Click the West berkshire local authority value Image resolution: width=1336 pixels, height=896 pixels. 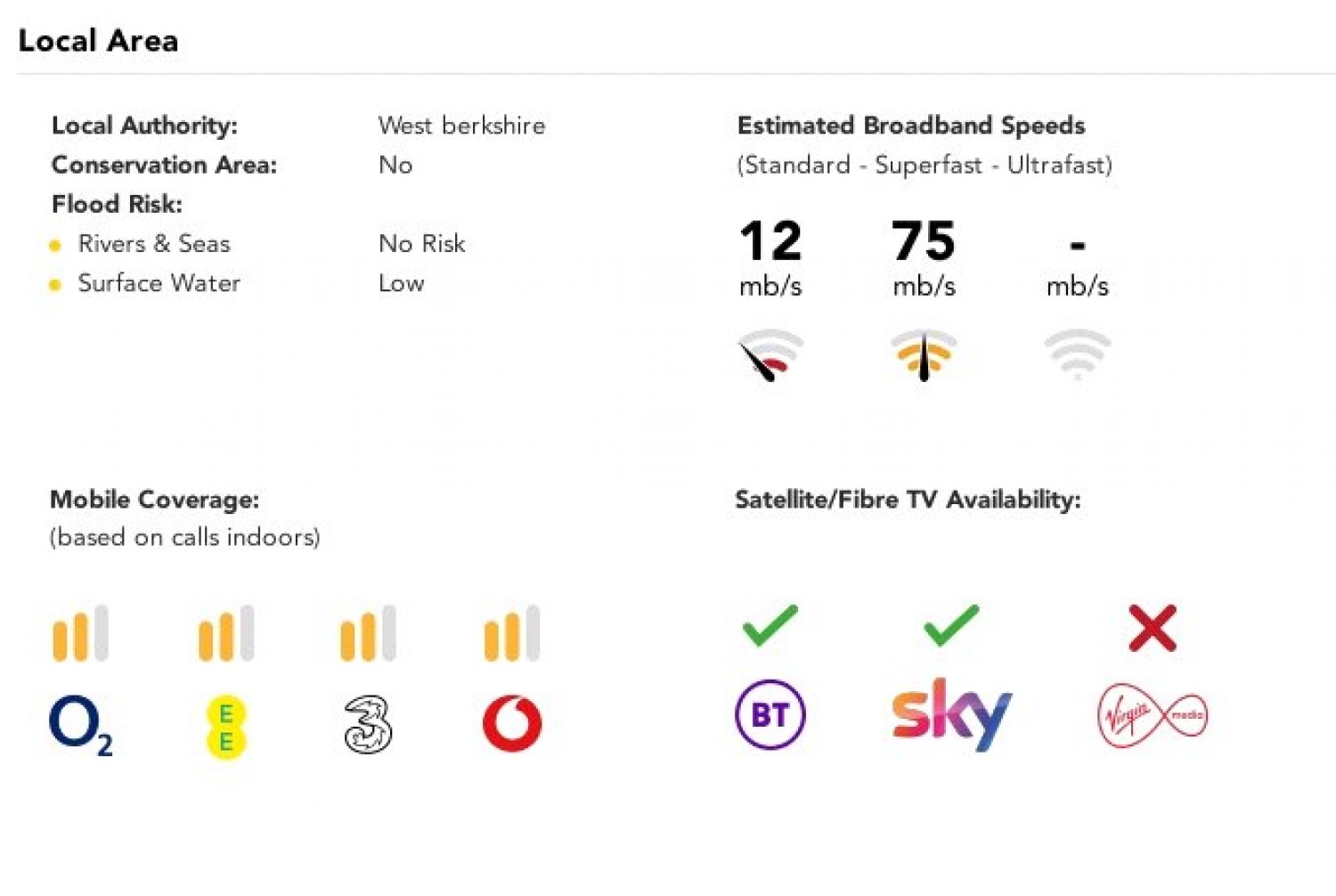point(461,126)
